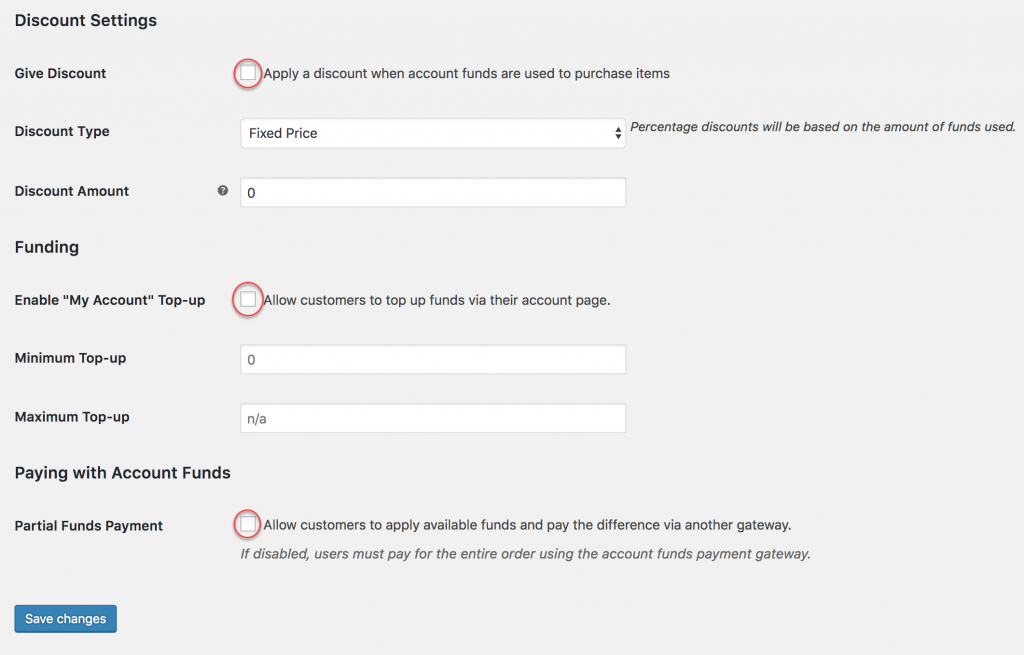Click inside the Minimum Top-up field

(x=432, y=359)
